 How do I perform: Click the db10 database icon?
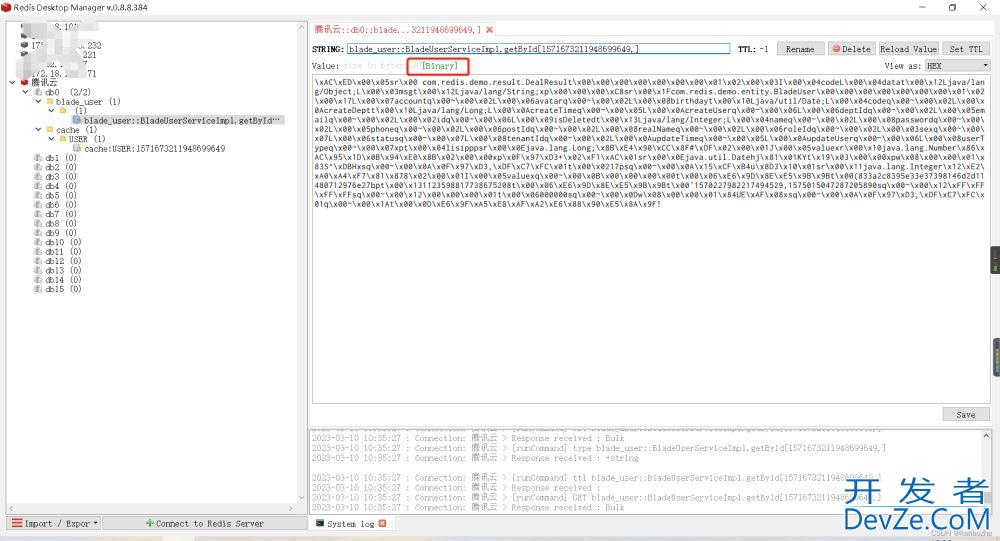(x=38, y=242)
